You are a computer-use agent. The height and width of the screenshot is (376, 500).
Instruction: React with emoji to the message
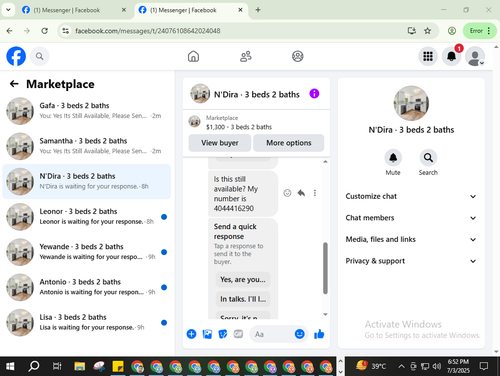[x=287, y=193]
